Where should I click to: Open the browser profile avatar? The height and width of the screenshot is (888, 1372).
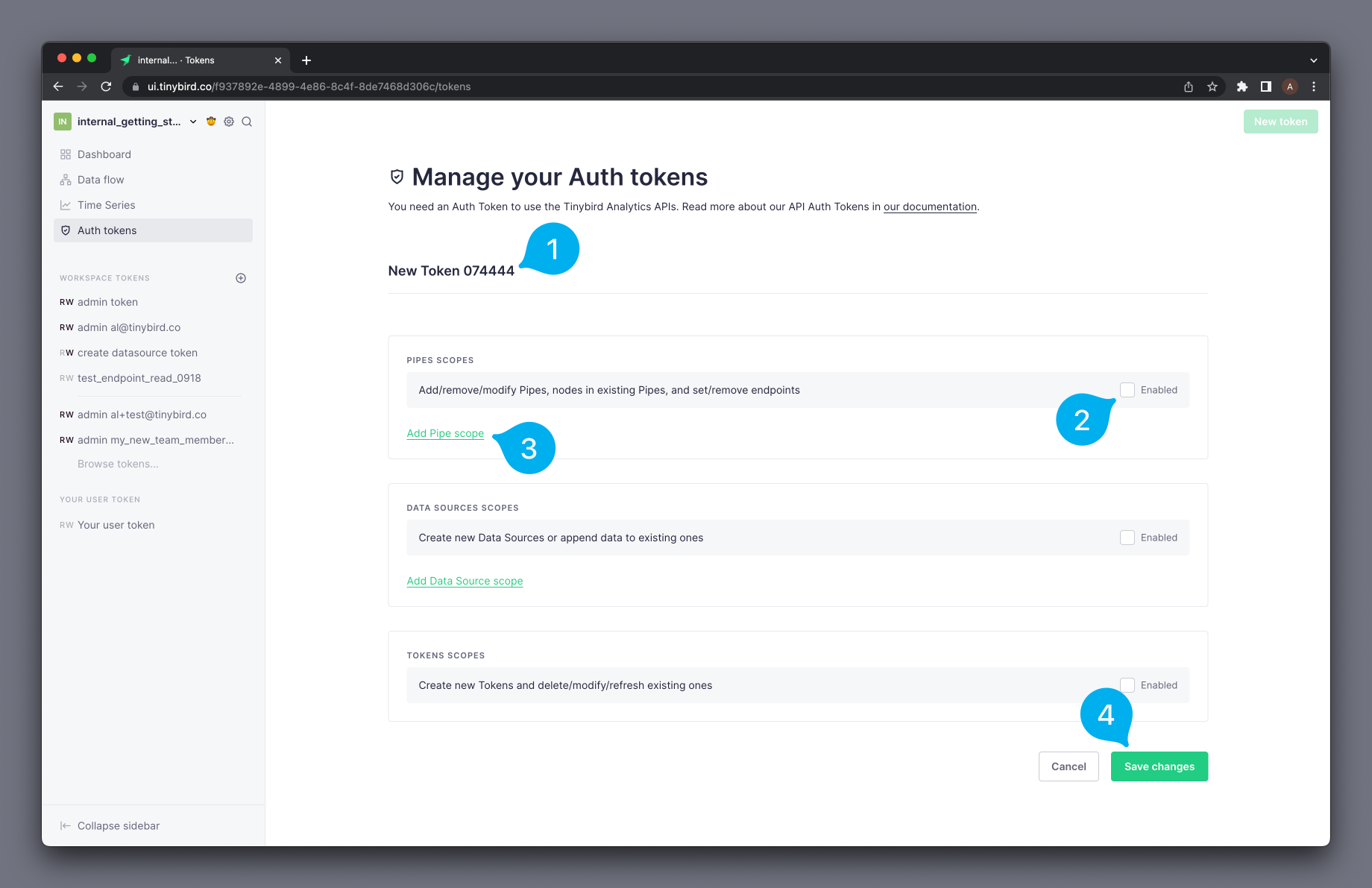tap(1290, 86)
